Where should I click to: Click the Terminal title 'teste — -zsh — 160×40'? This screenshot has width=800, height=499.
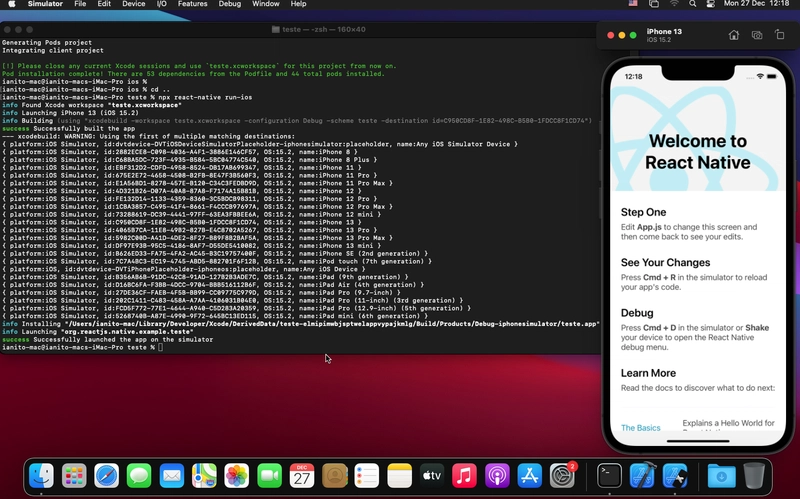[x=323, y=30]
